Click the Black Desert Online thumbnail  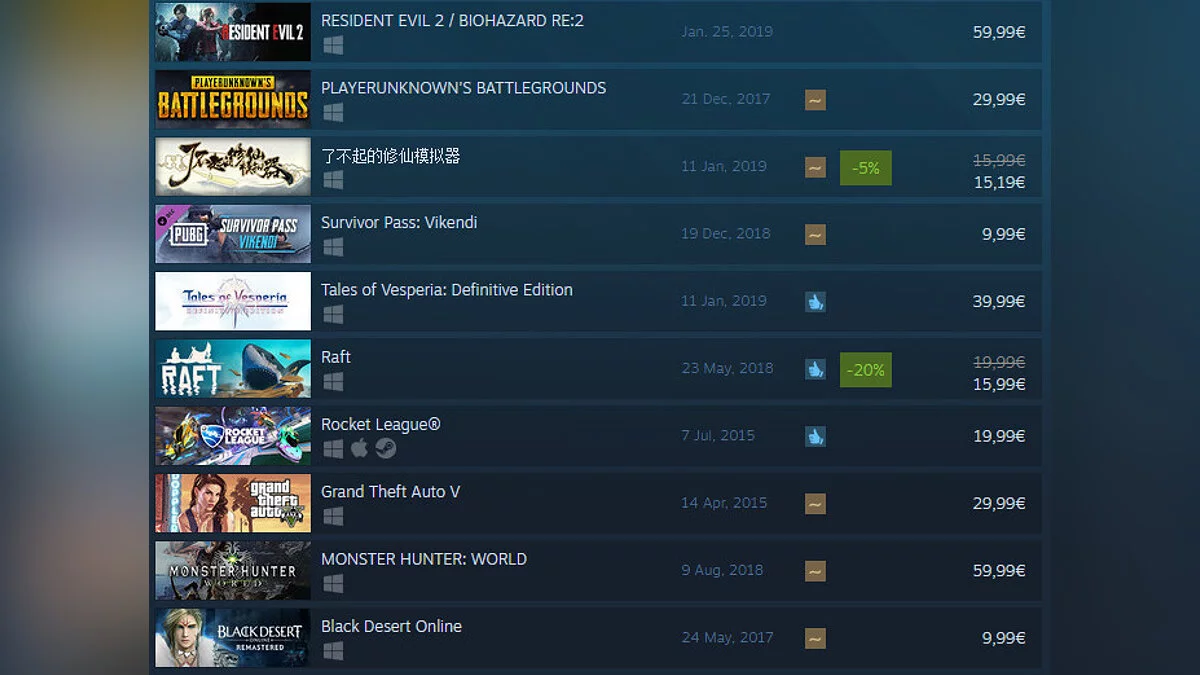233,638
